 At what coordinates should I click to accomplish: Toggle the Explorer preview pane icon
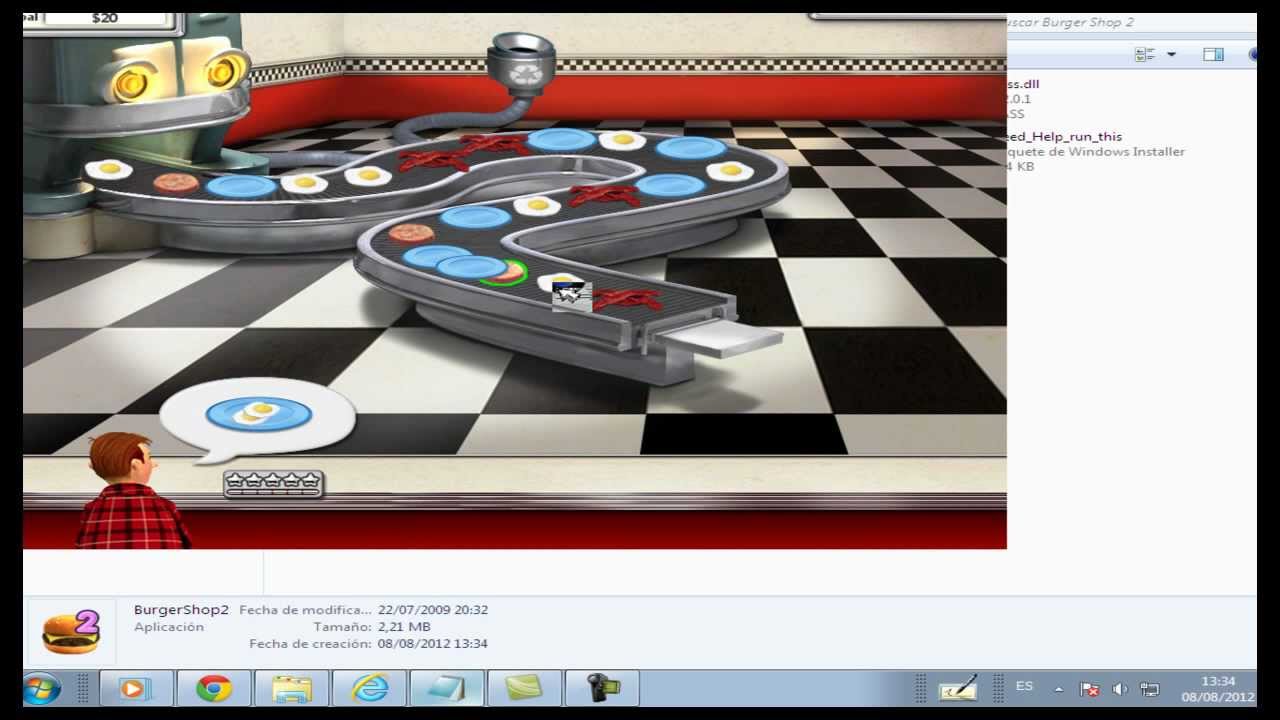[1213, 54]
